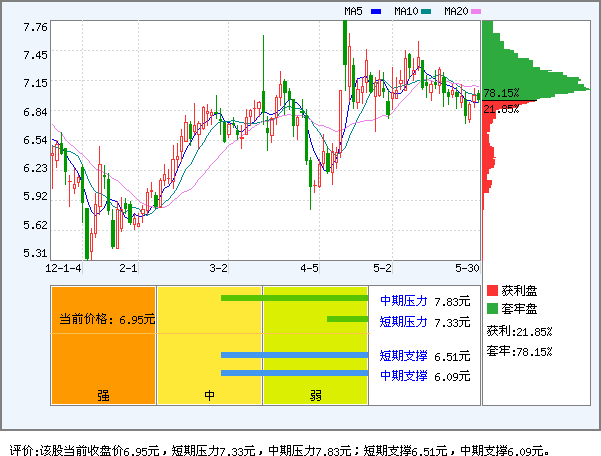601x456 pixels.
Task: Click the 5.31 price axis label
Action: (35, 253)
